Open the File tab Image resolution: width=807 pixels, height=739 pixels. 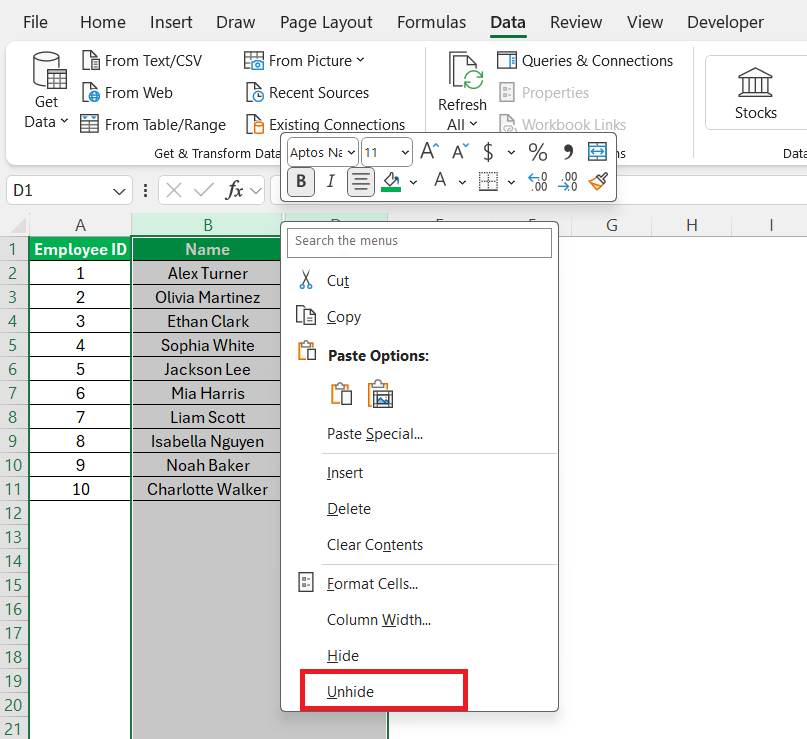[35, 22]
